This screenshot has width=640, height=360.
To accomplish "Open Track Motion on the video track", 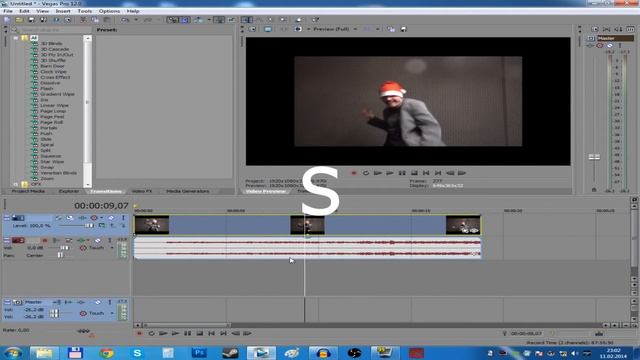I will click(x=70, y=218).
